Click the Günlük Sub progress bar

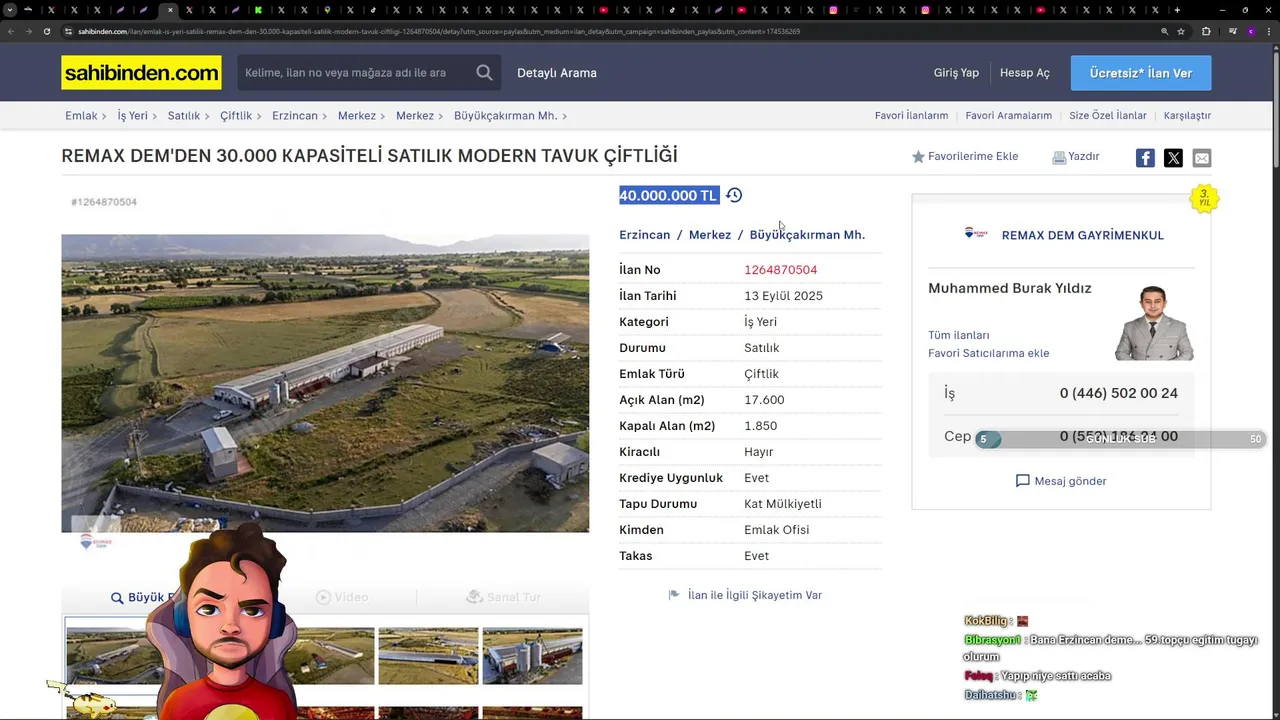pyautogui.click(x=1120, y=438)
